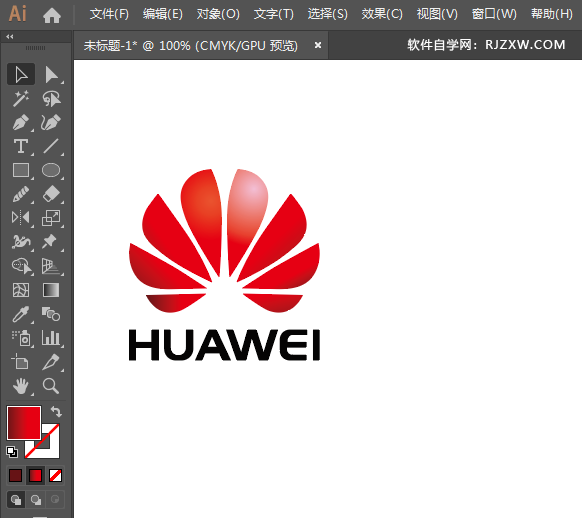The height and width of the screenshot is (518, 582).
Task: Choose the Shape Builder tool
Action: tap(21, 266)
